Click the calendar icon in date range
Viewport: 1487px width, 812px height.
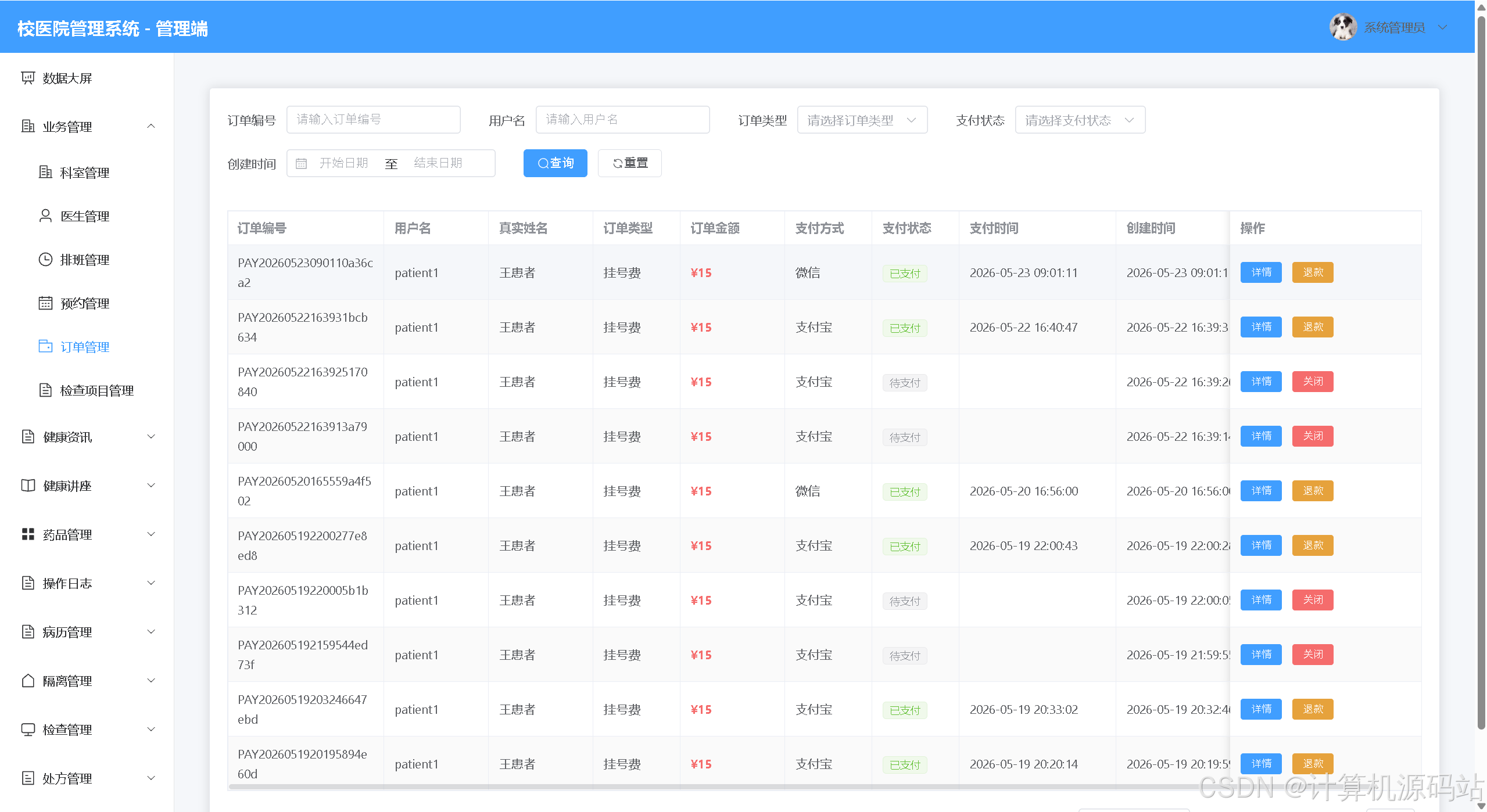click(x=301, y=163)
